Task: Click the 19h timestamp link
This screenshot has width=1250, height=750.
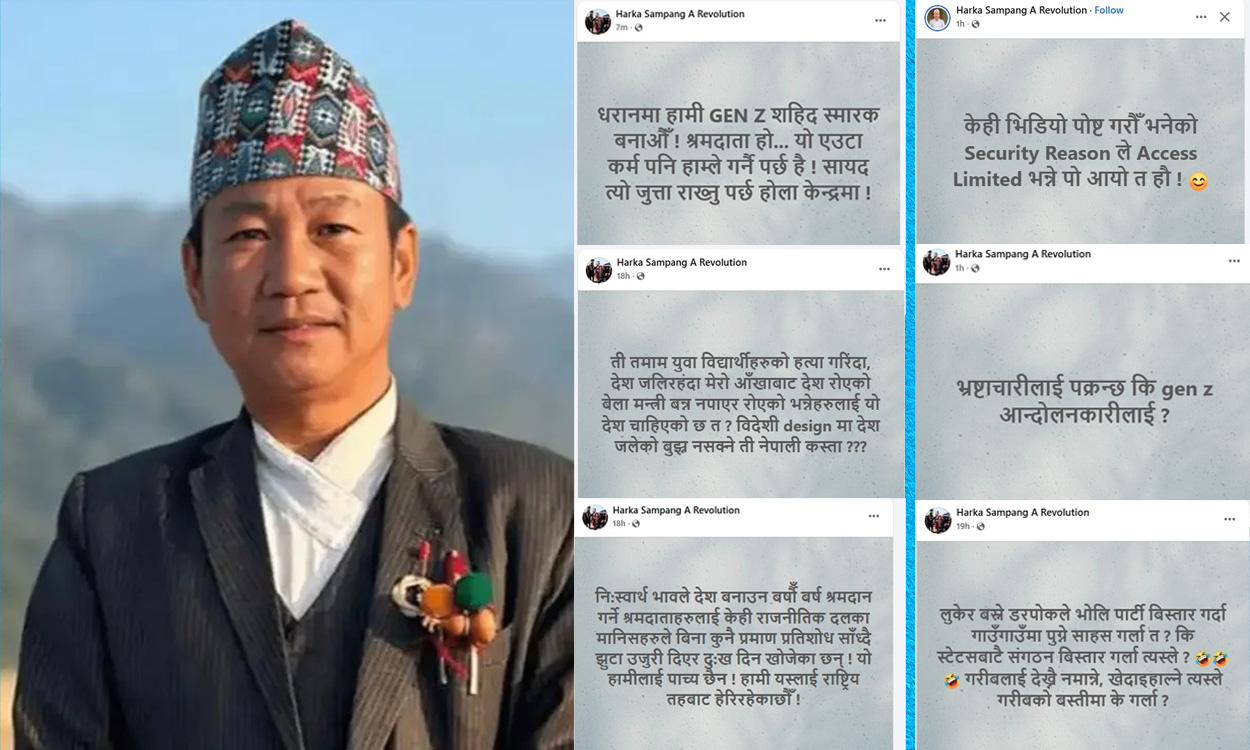Action: point(963,525)
